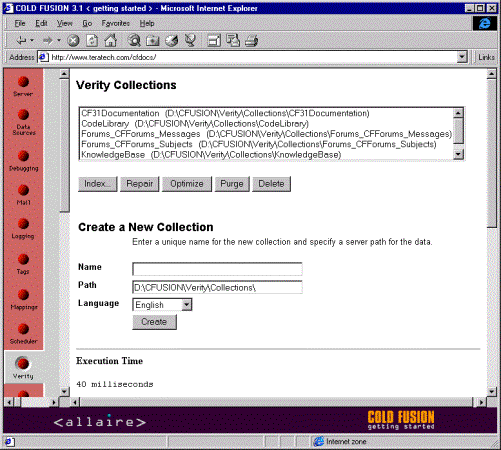Go back with the Back arrow

[x=21, y=41]
